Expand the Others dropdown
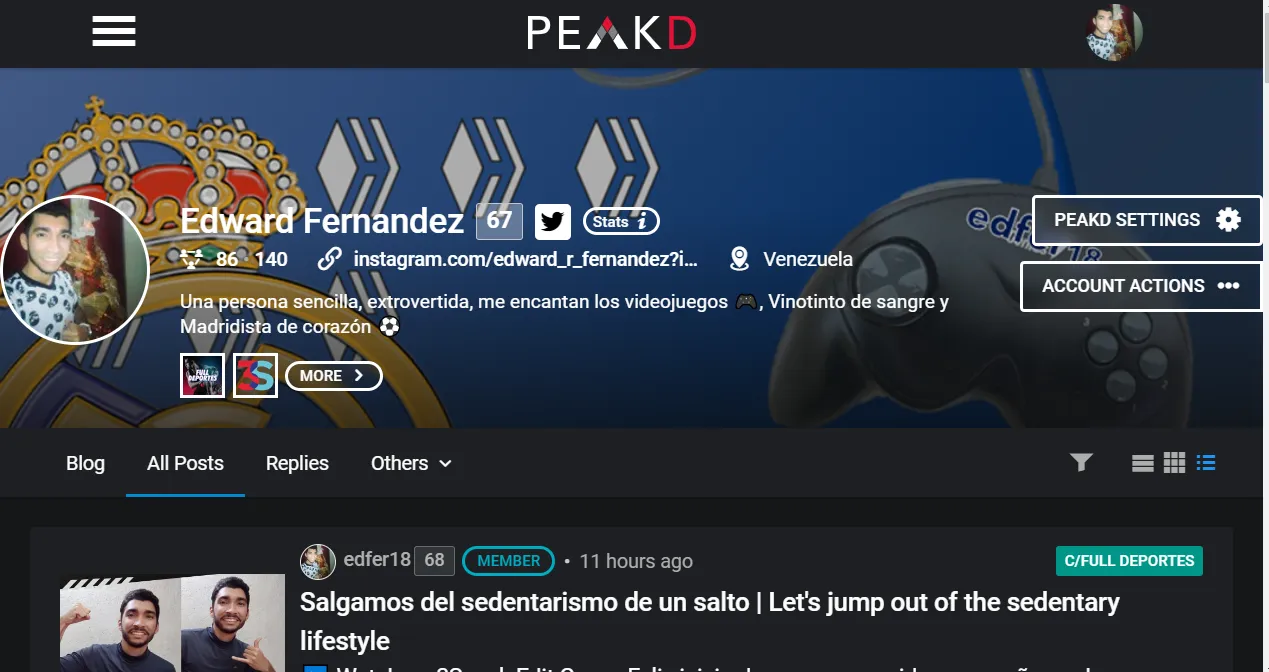This screenshot has width=1269, height=672. 411,463
